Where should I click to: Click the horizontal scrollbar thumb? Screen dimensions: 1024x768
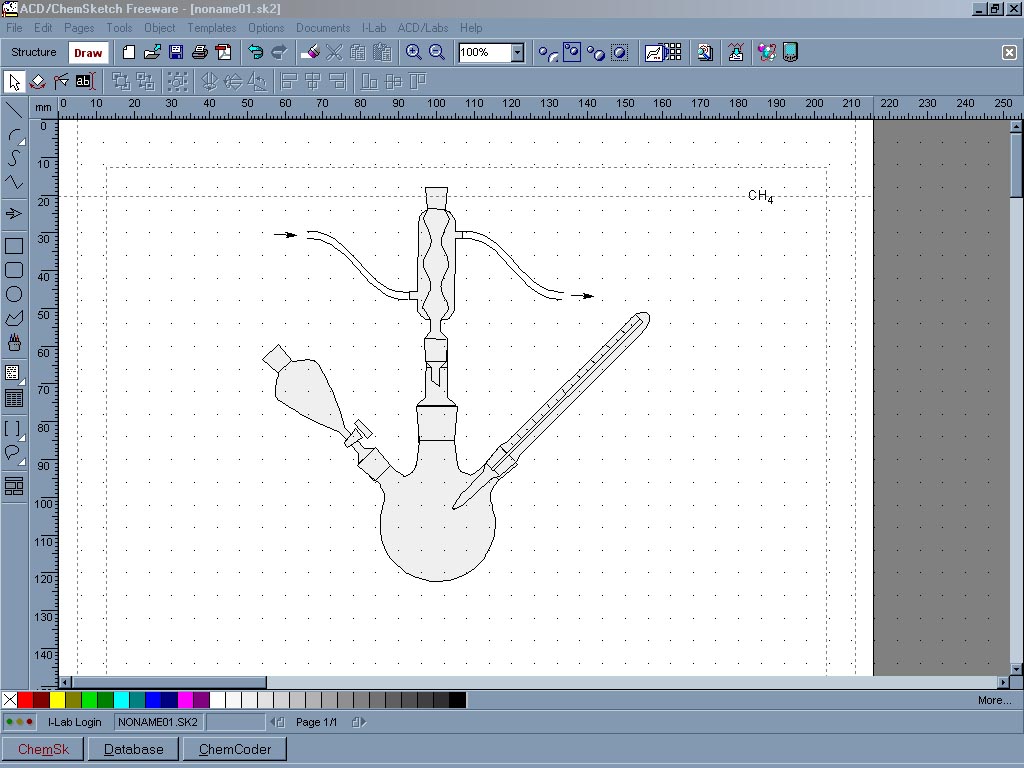coord(168,682)
